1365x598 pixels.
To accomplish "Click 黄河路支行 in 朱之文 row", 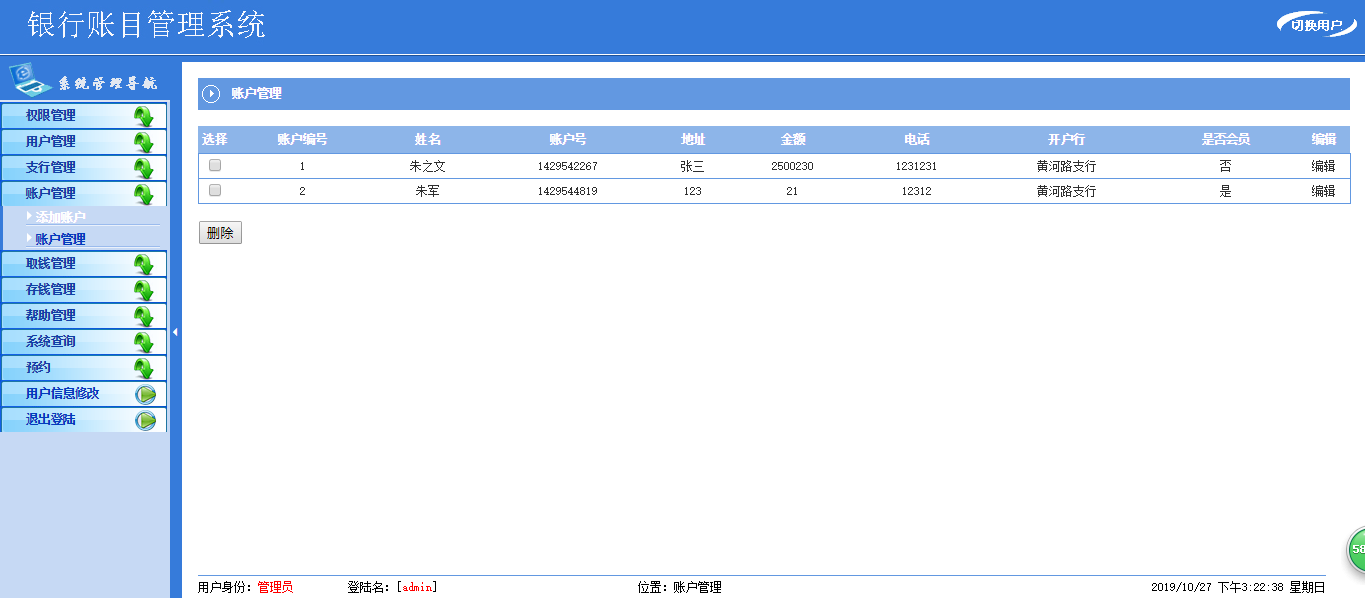I will point(1066,167).
